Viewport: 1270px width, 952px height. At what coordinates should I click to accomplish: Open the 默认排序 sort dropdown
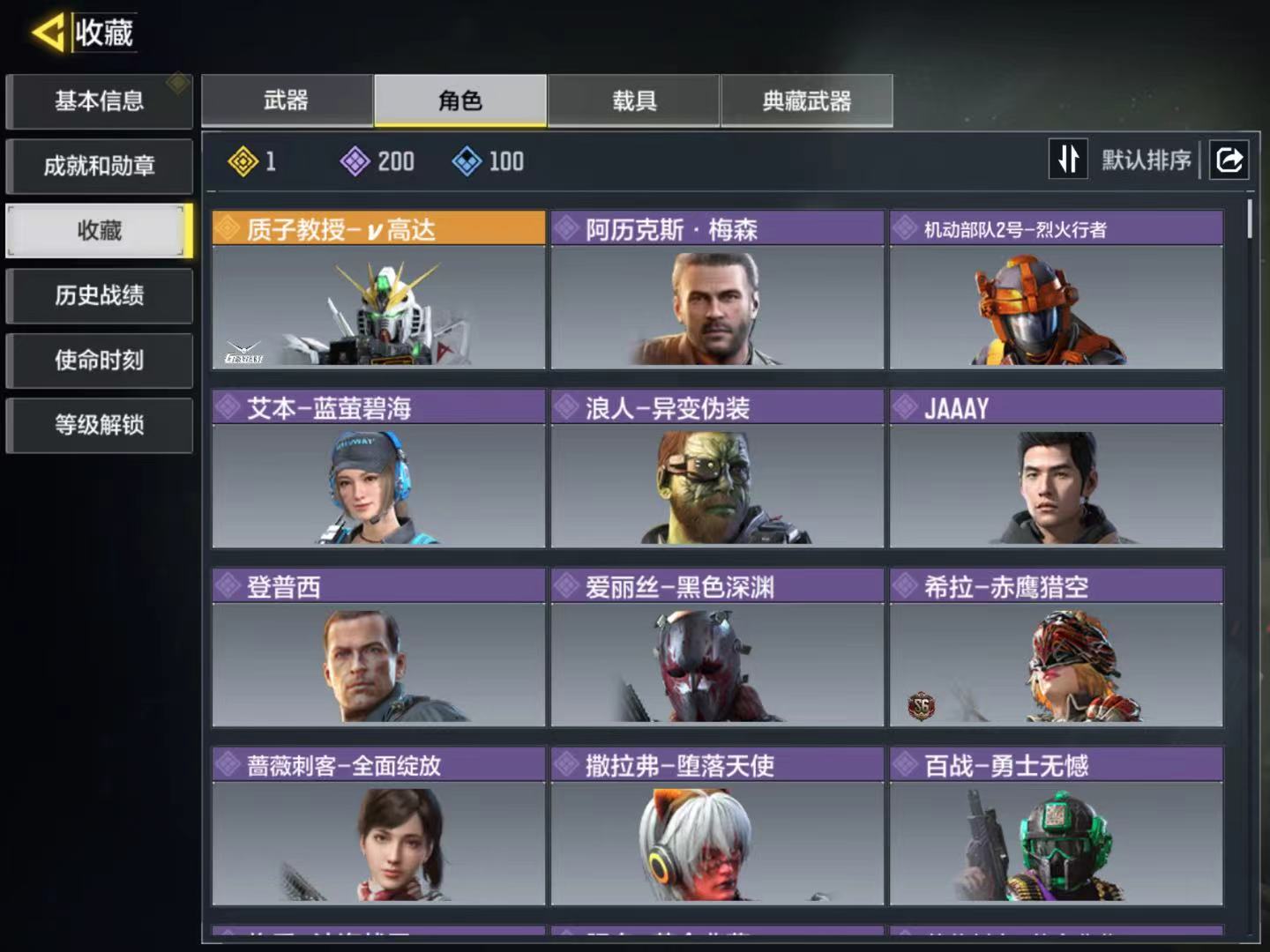[1146, 160]
